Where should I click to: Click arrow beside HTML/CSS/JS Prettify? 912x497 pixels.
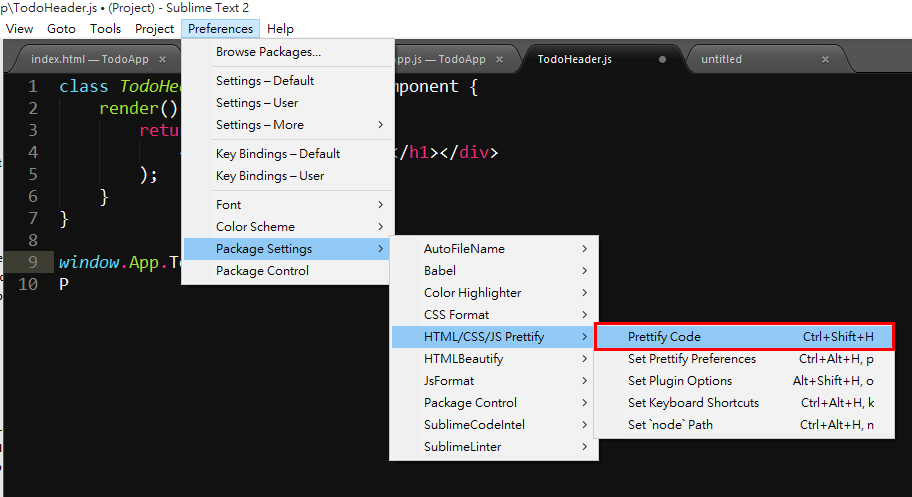[x=585, y=337]
